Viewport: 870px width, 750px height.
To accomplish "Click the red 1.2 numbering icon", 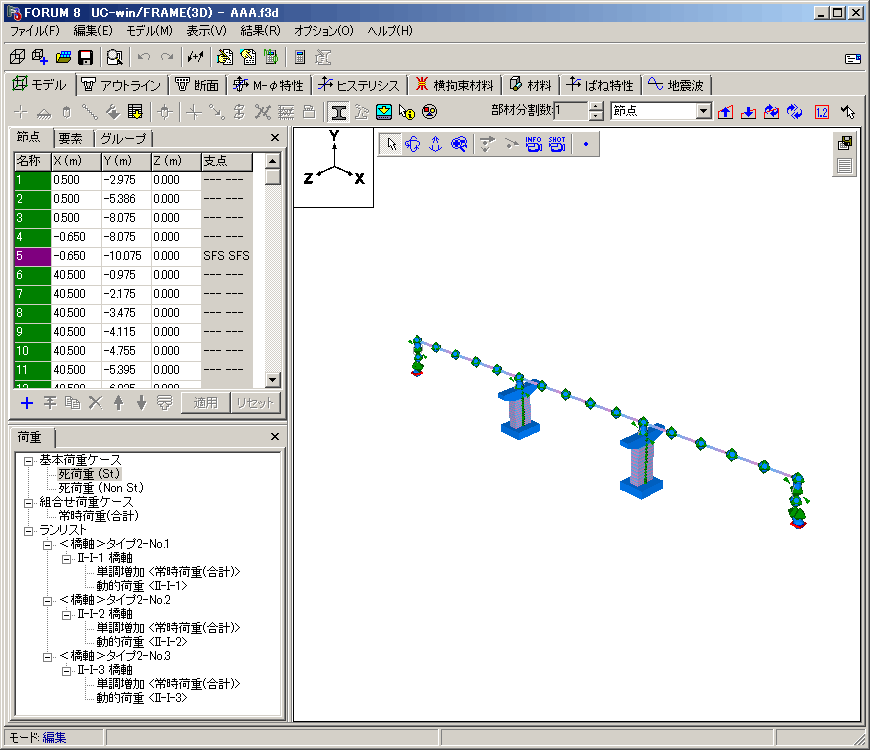I will (822, 112).
